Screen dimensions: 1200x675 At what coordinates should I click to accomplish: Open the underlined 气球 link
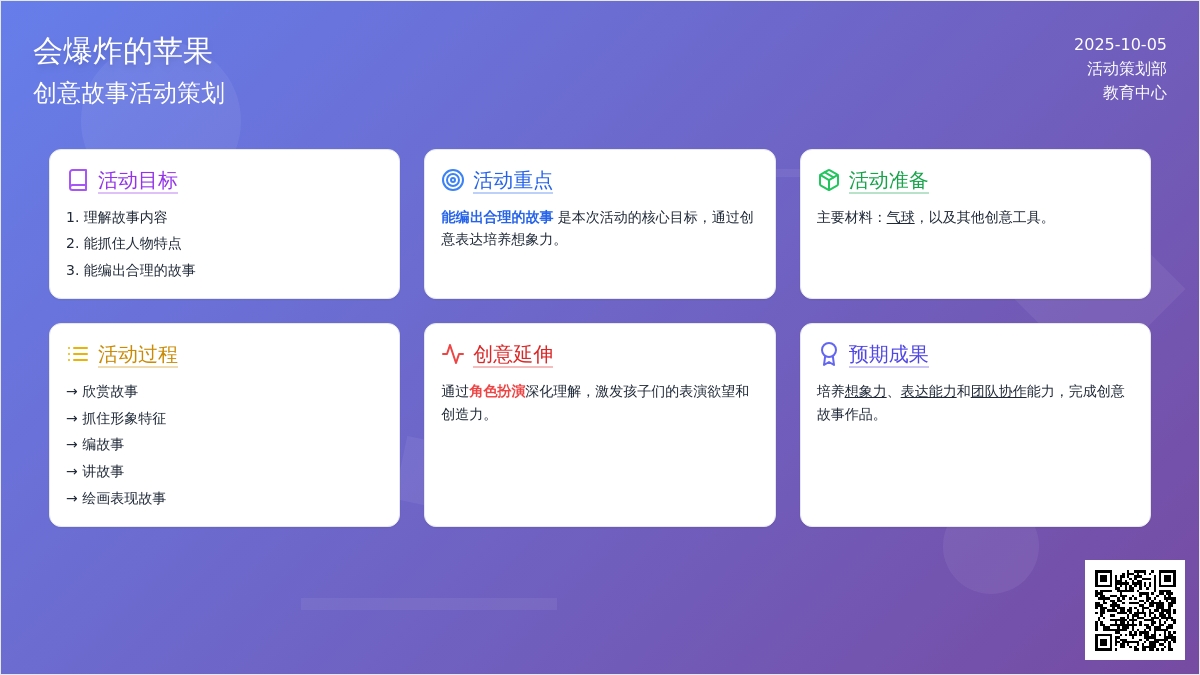(x=900, y=217)
